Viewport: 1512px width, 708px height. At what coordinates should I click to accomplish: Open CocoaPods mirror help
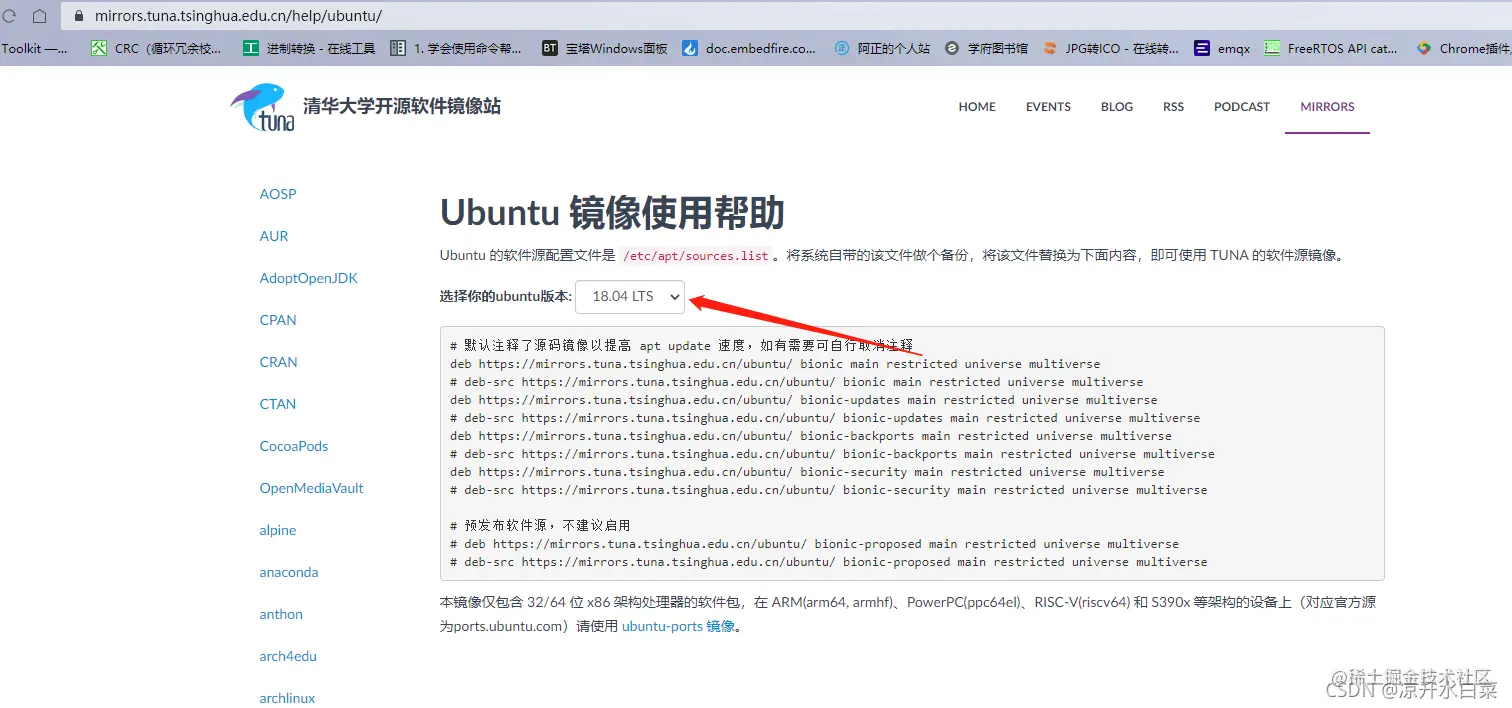[294, 446]
